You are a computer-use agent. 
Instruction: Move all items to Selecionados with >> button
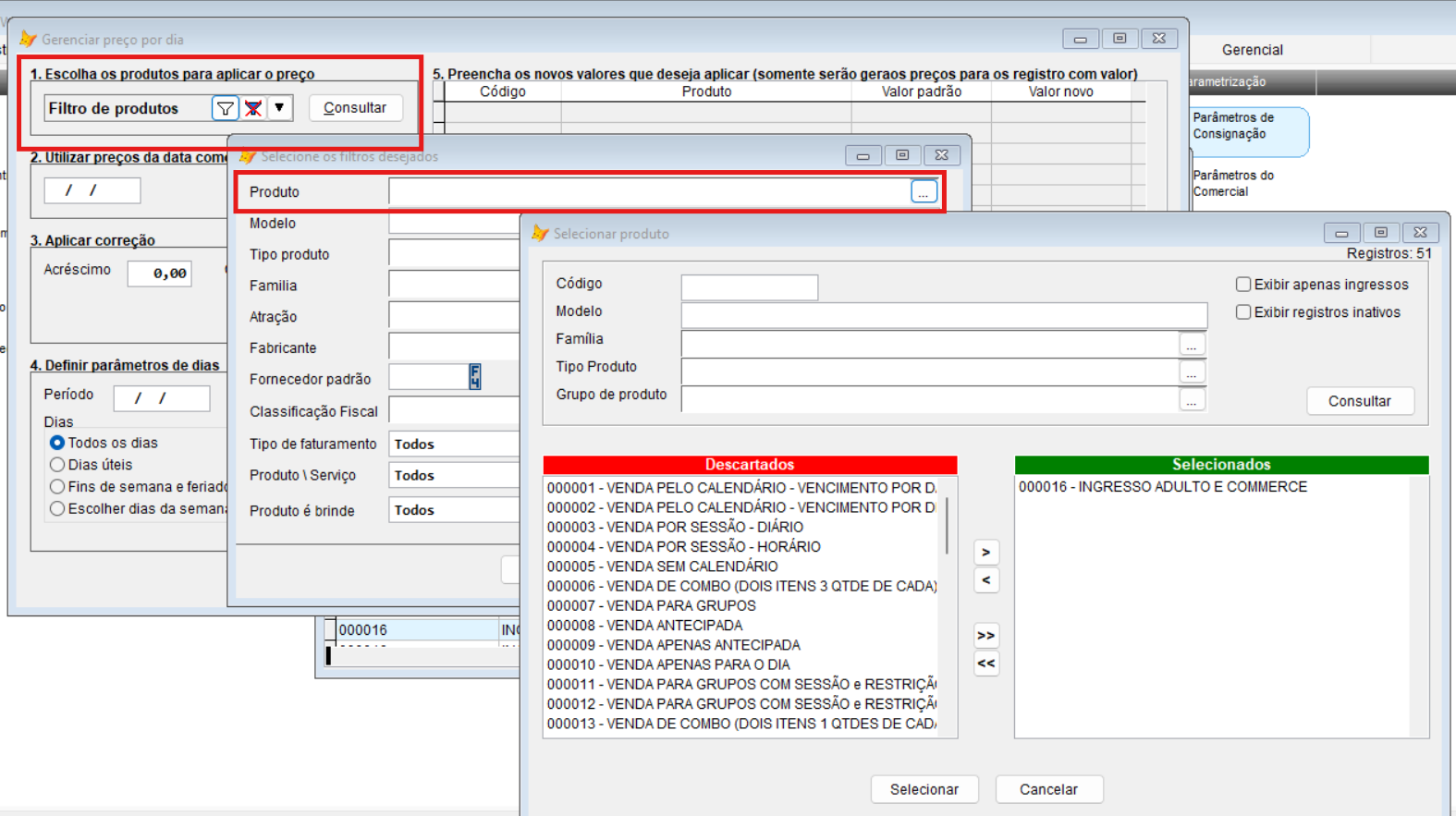point(985,636)
